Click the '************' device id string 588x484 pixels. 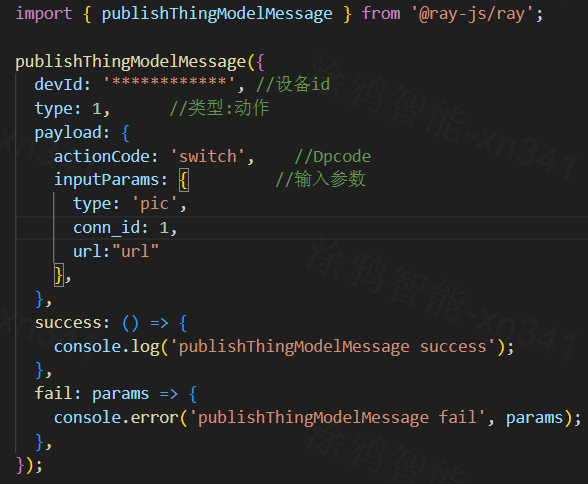(x=169, y=83)
